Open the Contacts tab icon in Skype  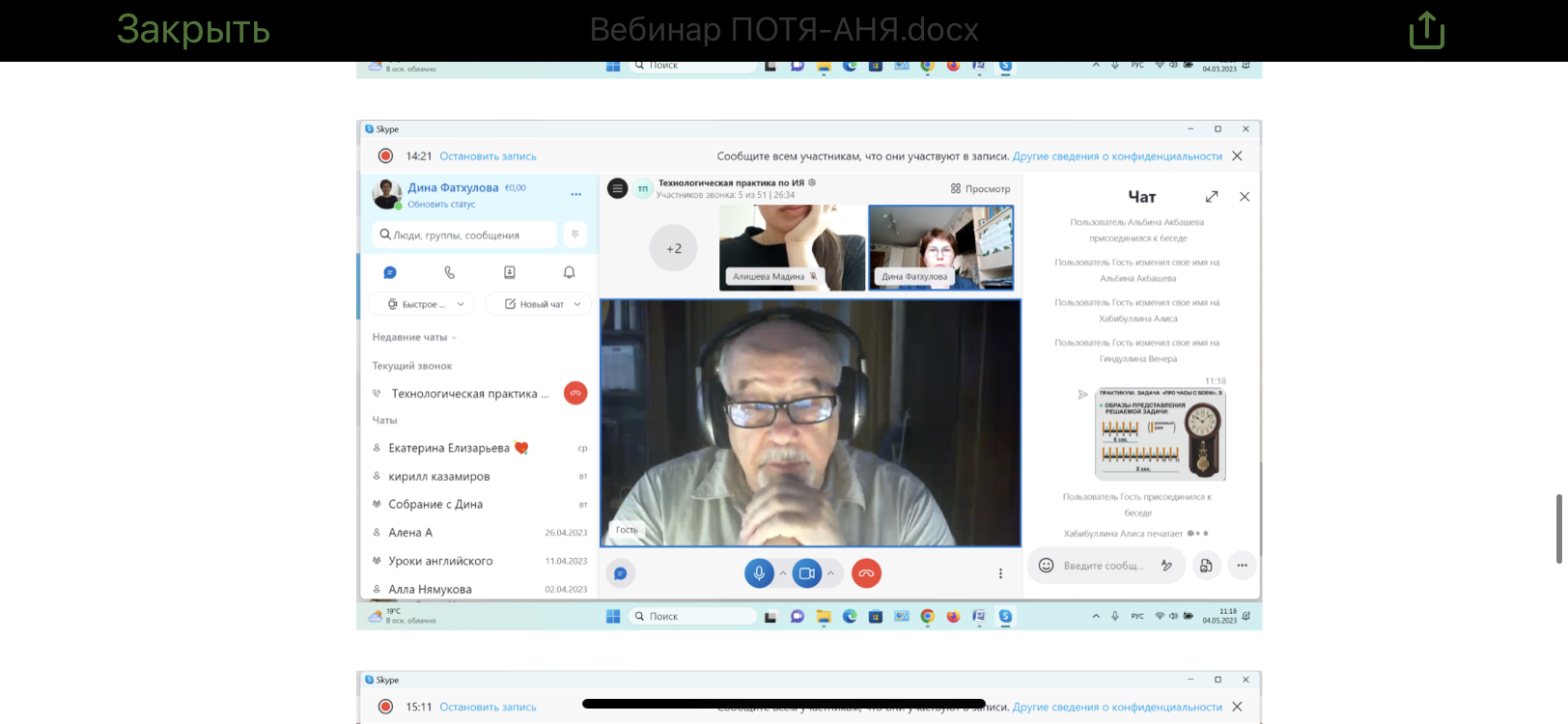pos(510,272)
